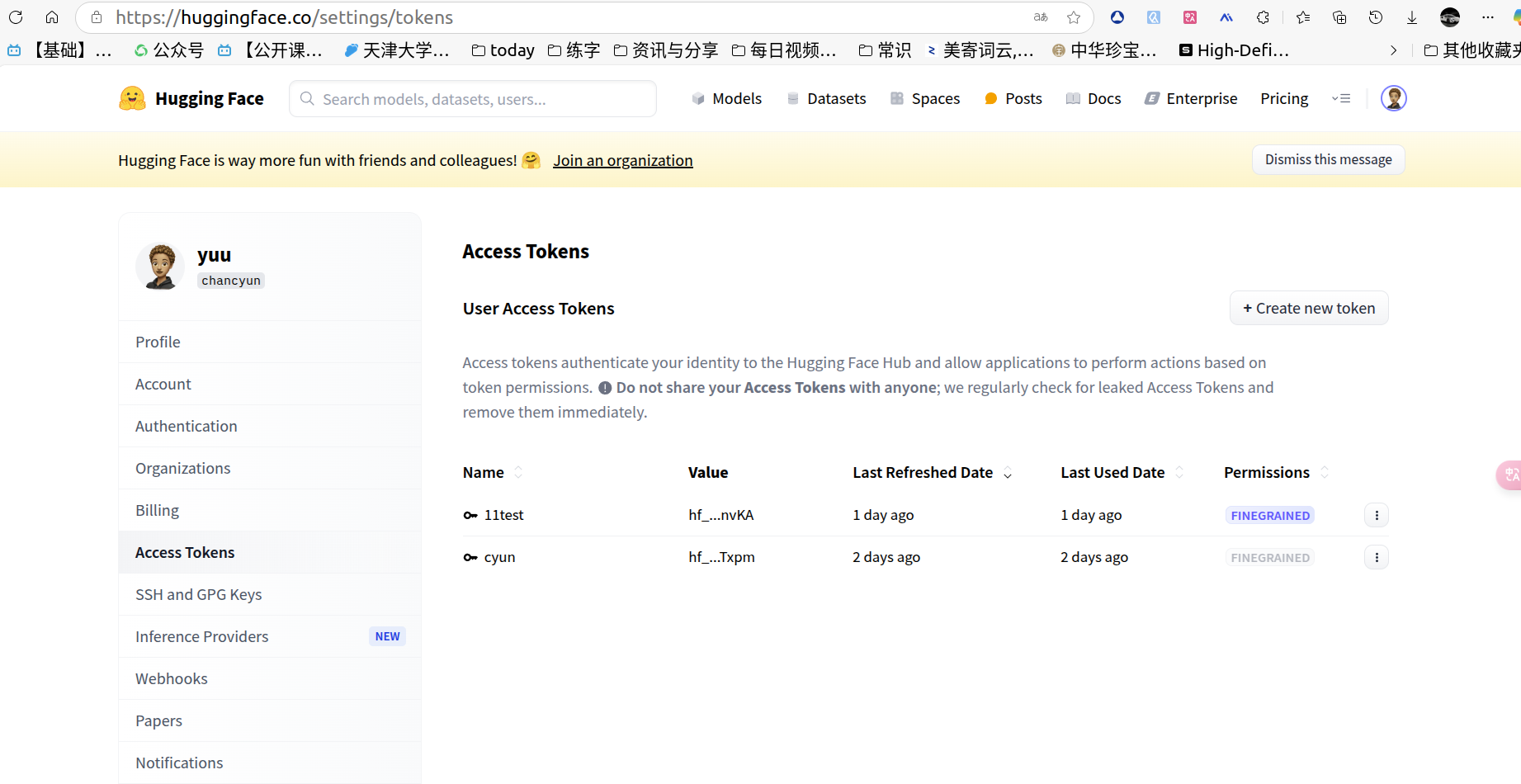This screenshot has height=784, width=1521.
Task: Click FINEGRAINED badge for cyun
Action: 1270,557
